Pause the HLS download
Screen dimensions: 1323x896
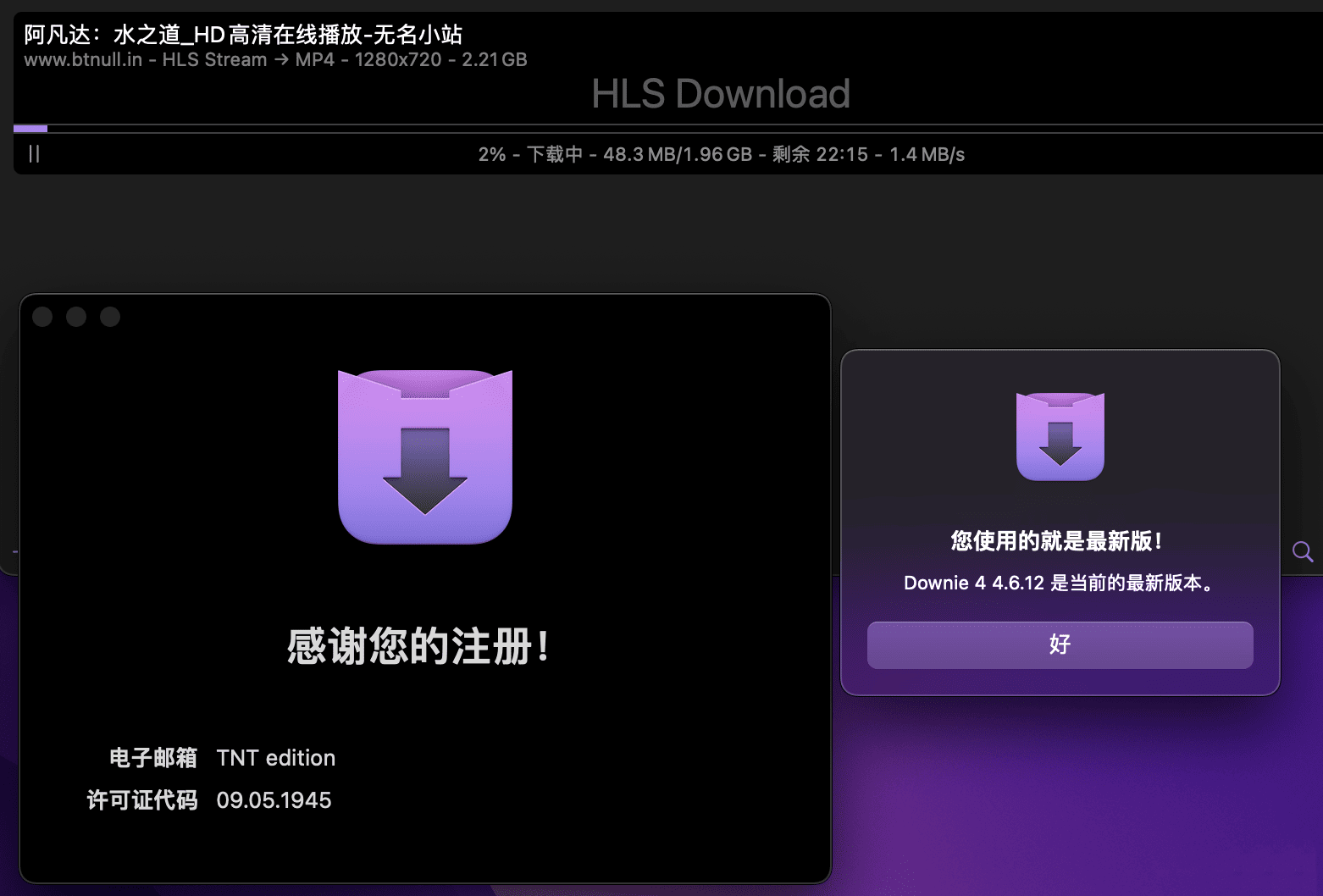tap(34, 153)
